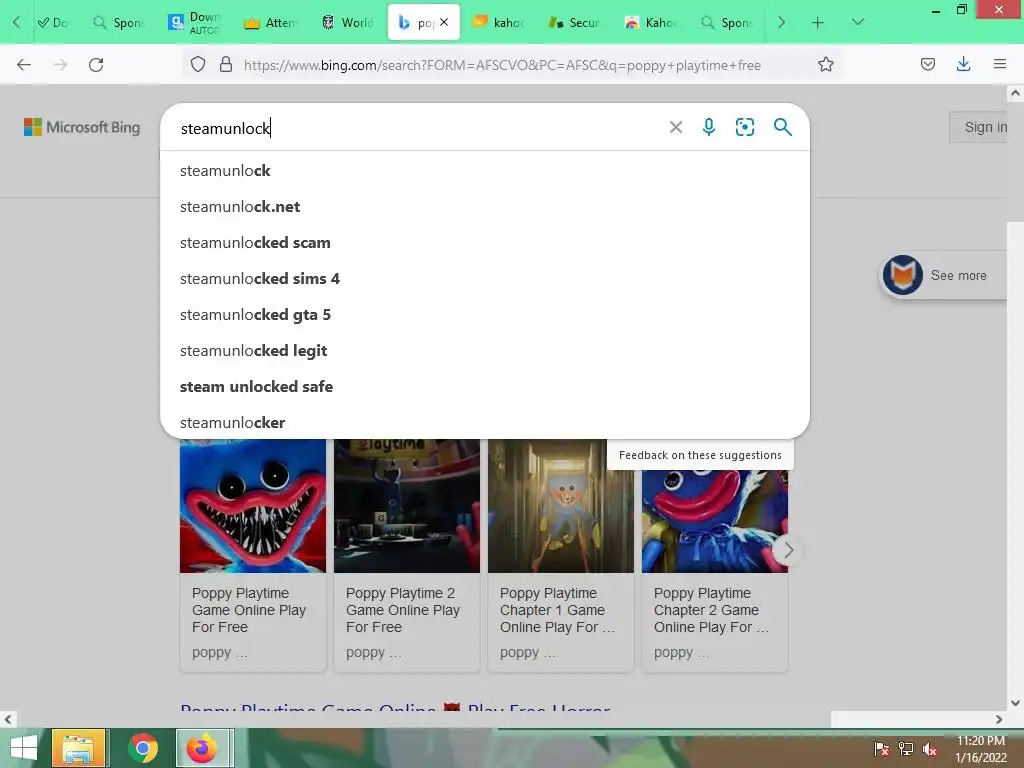Viewport: 1024px width, 768px height.
Task: Open Firefox application menu
Action: (x=1000, y=64)
